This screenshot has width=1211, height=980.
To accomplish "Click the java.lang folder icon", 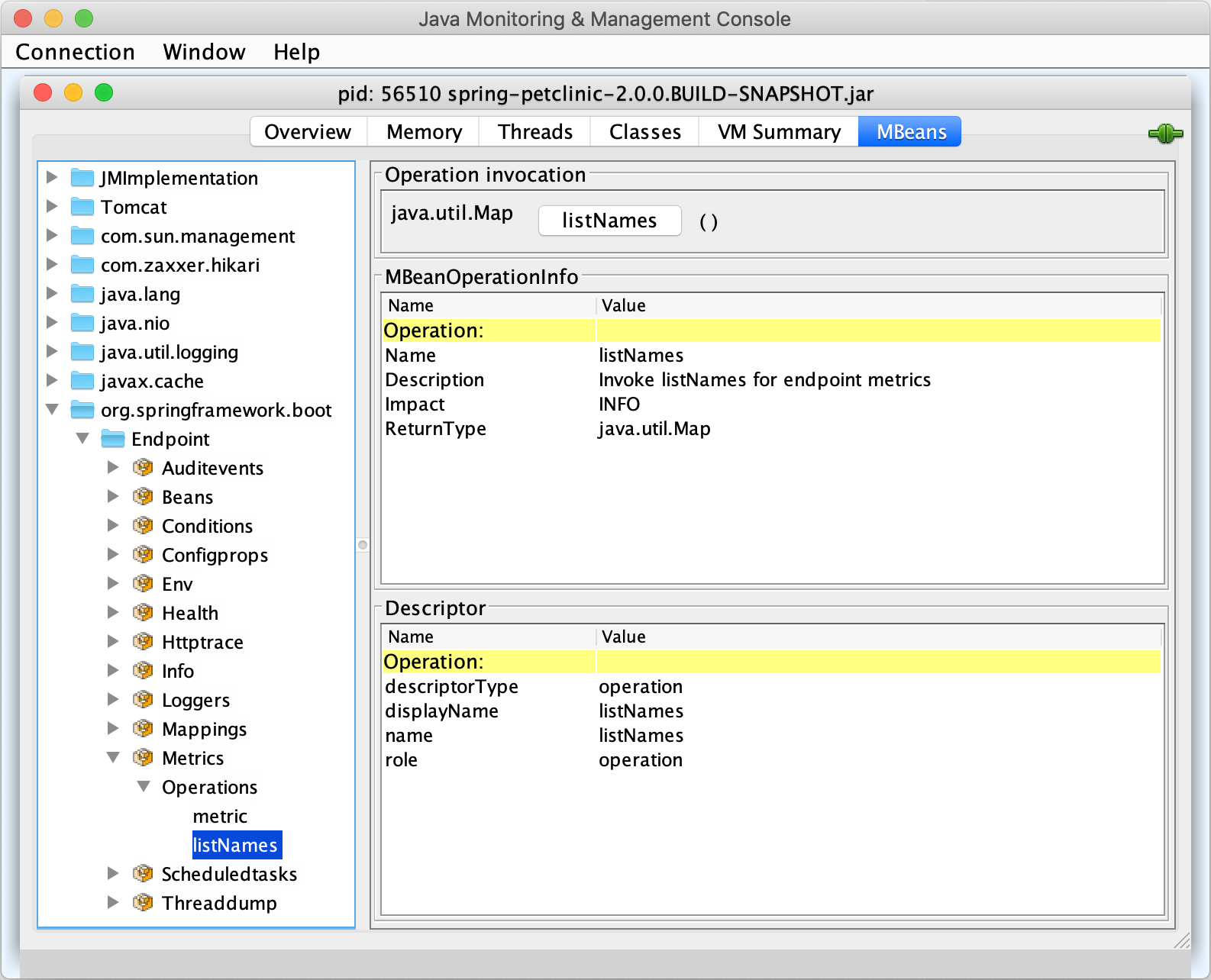I will [x=82, y=294].
